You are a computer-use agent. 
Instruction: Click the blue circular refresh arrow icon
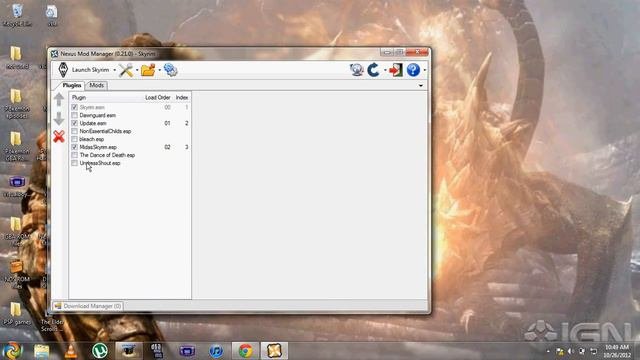pyautogui.click(x=373, y=70)
